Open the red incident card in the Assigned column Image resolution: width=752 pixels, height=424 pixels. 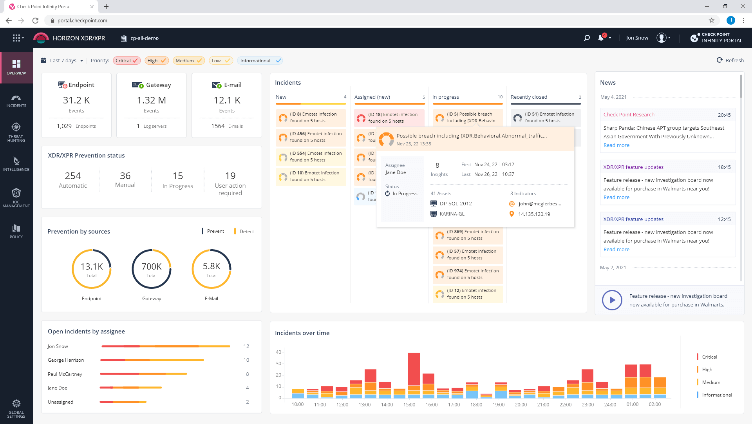point(389,118)
